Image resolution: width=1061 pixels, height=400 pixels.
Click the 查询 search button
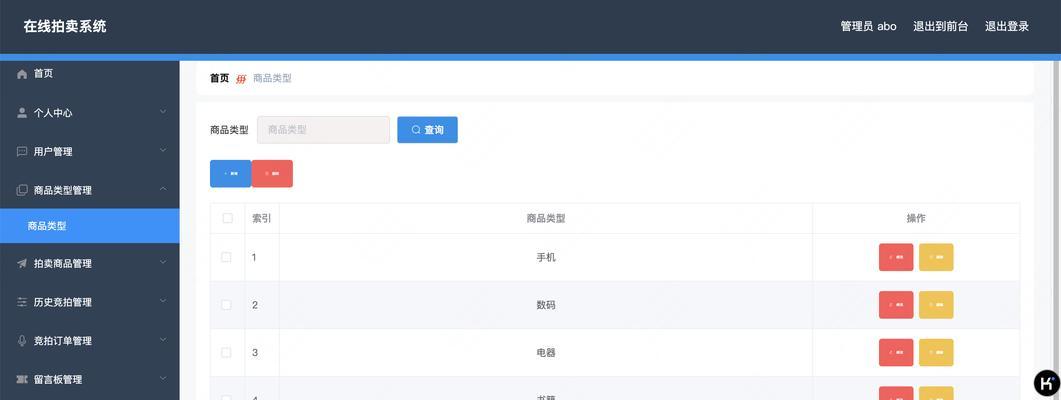coord(427,130)
